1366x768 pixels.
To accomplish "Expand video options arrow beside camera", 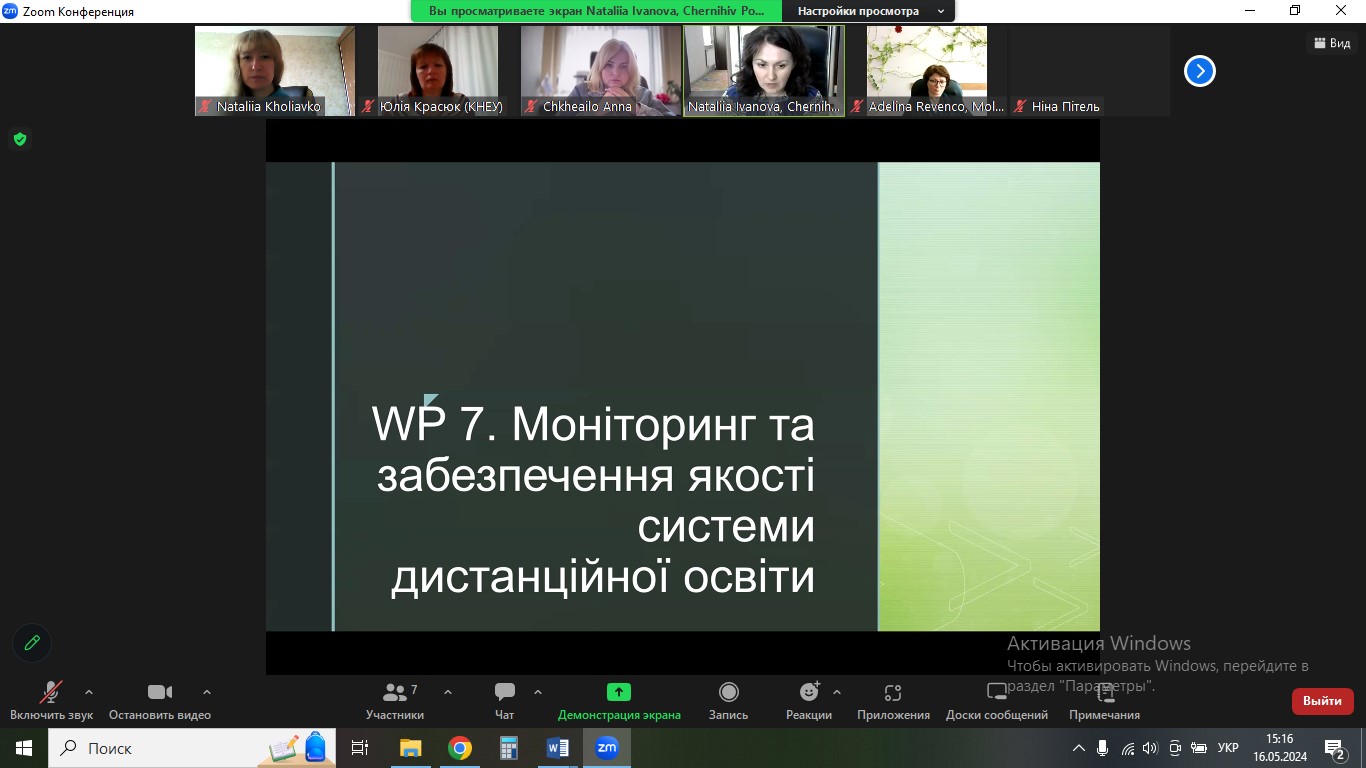I will [x=207, y=692].
